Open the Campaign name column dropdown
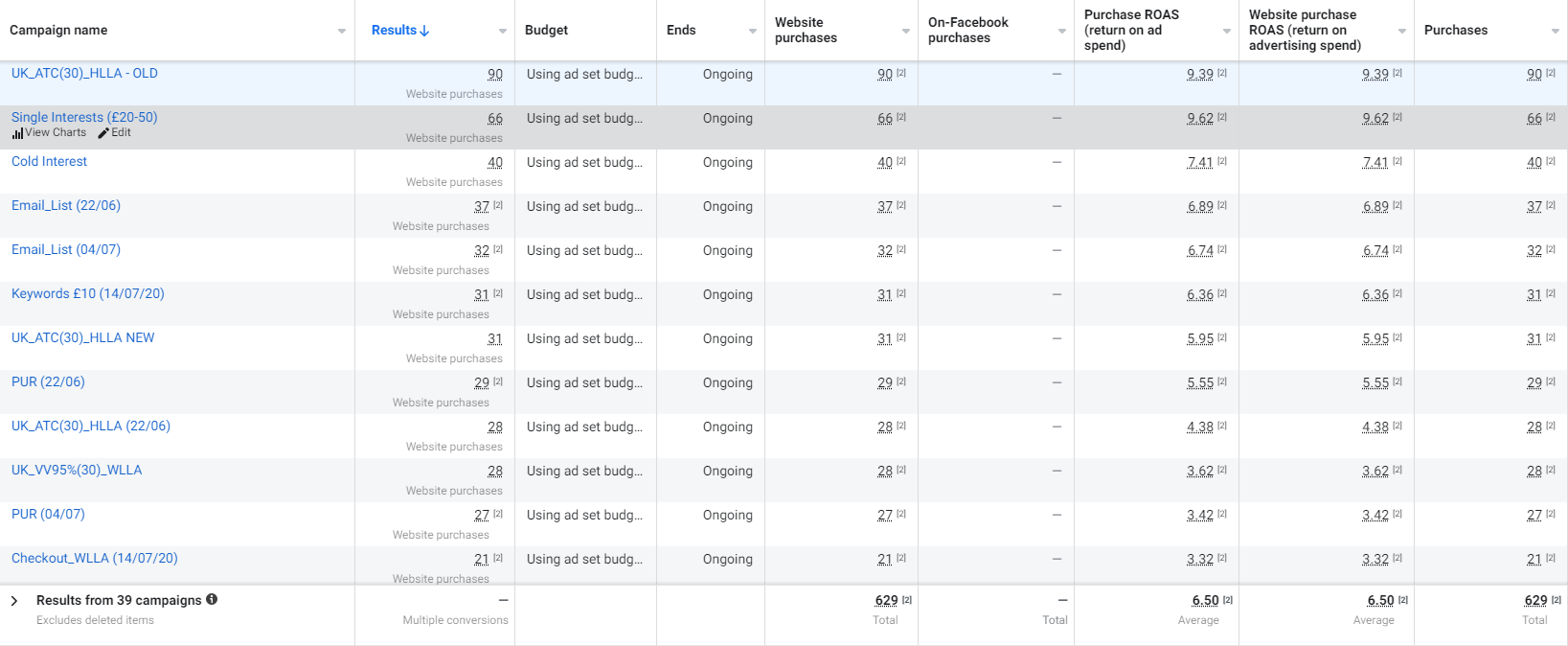This screenshot has width=1568, height=646. coord(342,31)
